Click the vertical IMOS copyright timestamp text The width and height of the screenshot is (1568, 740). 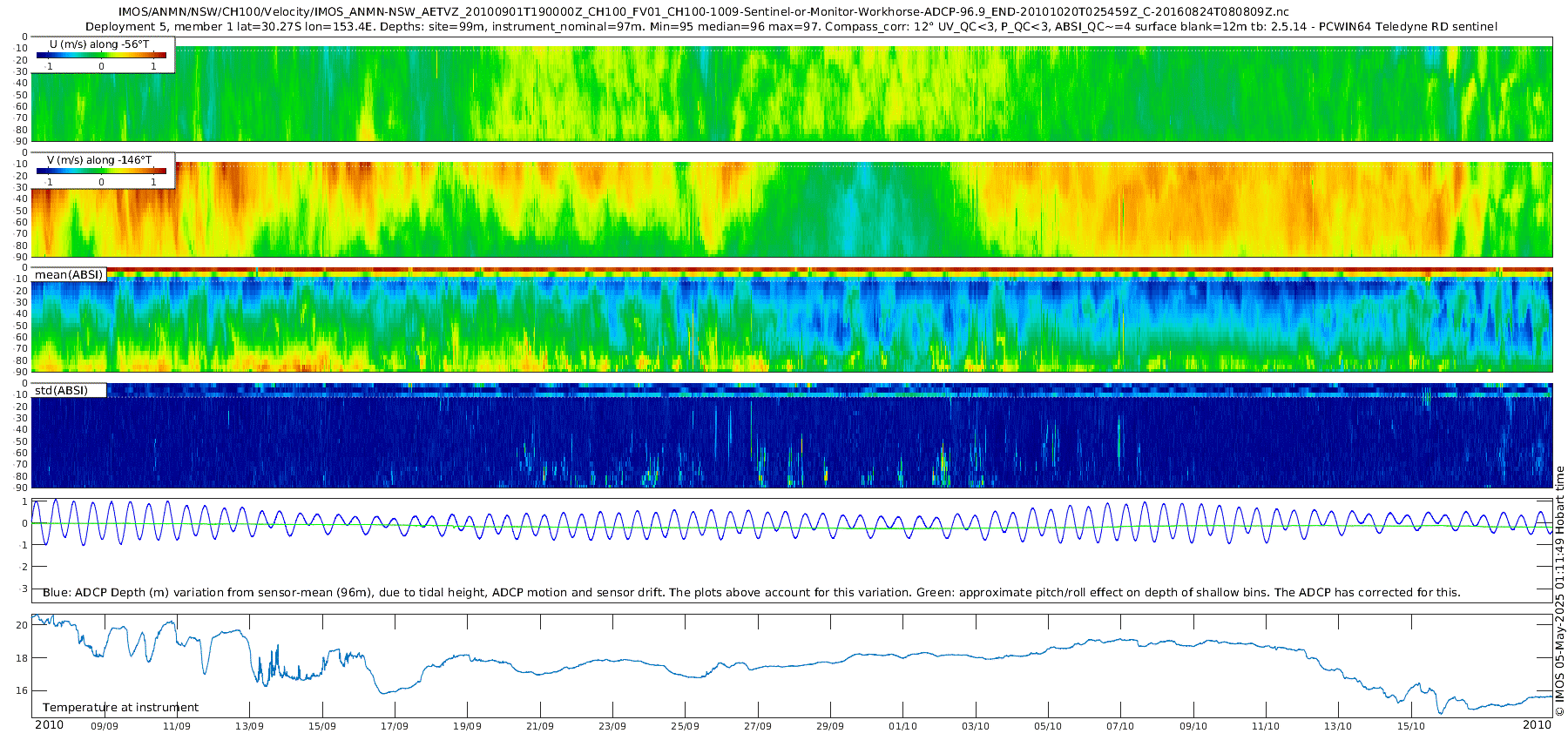(x=1559, y=592)
